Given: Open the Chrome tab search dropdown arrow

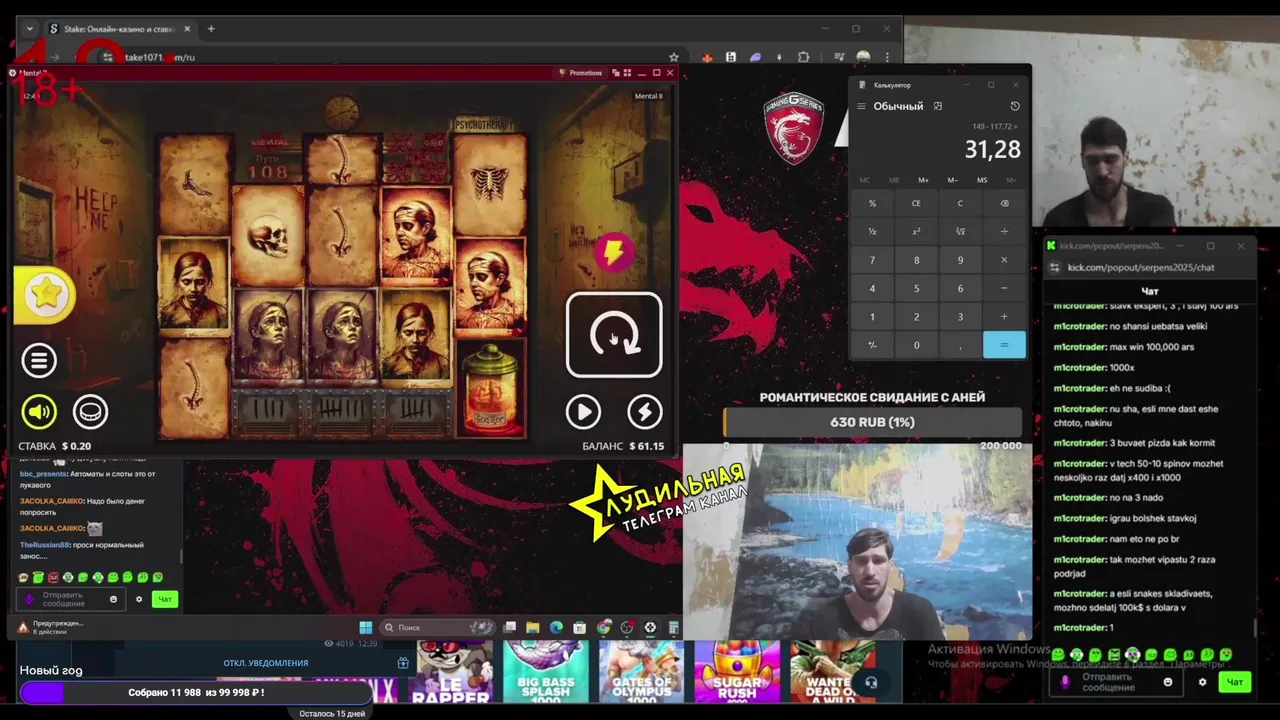Looking at the screenshot, I should 29,29.
